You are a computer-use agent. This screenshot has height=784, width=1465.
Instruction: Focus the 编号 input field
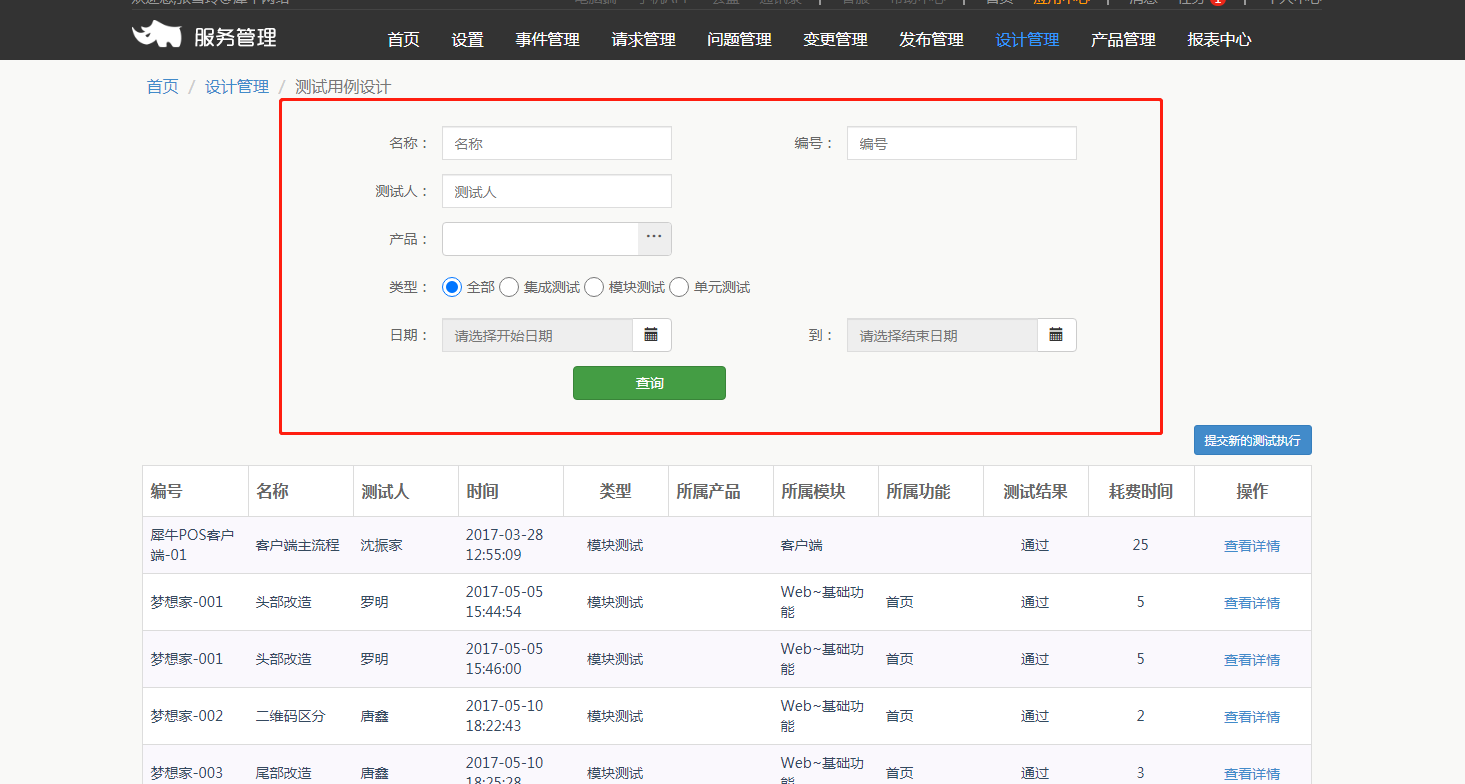962,143
